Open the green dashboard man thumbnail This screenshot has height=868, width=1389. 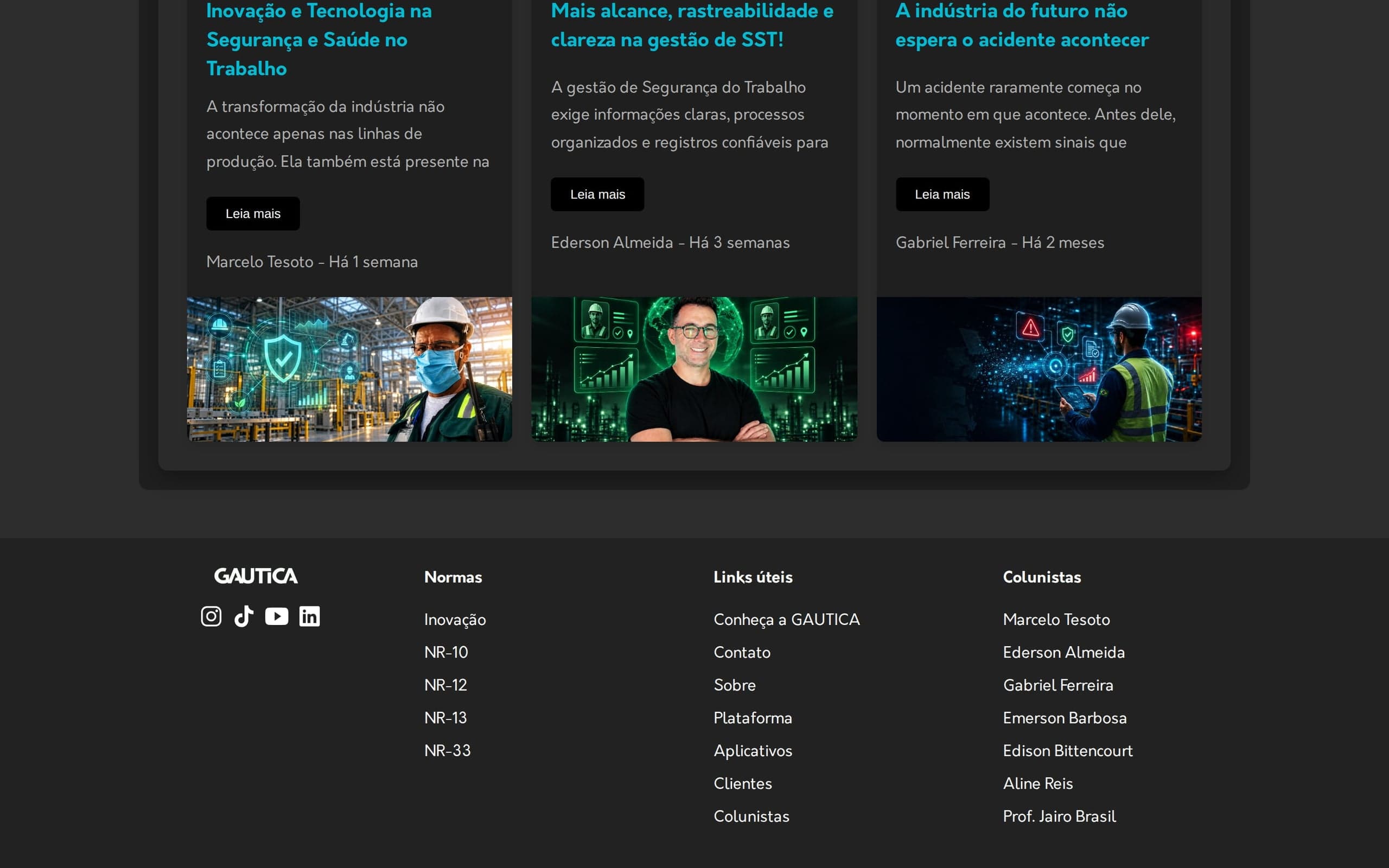pos(694,369)
